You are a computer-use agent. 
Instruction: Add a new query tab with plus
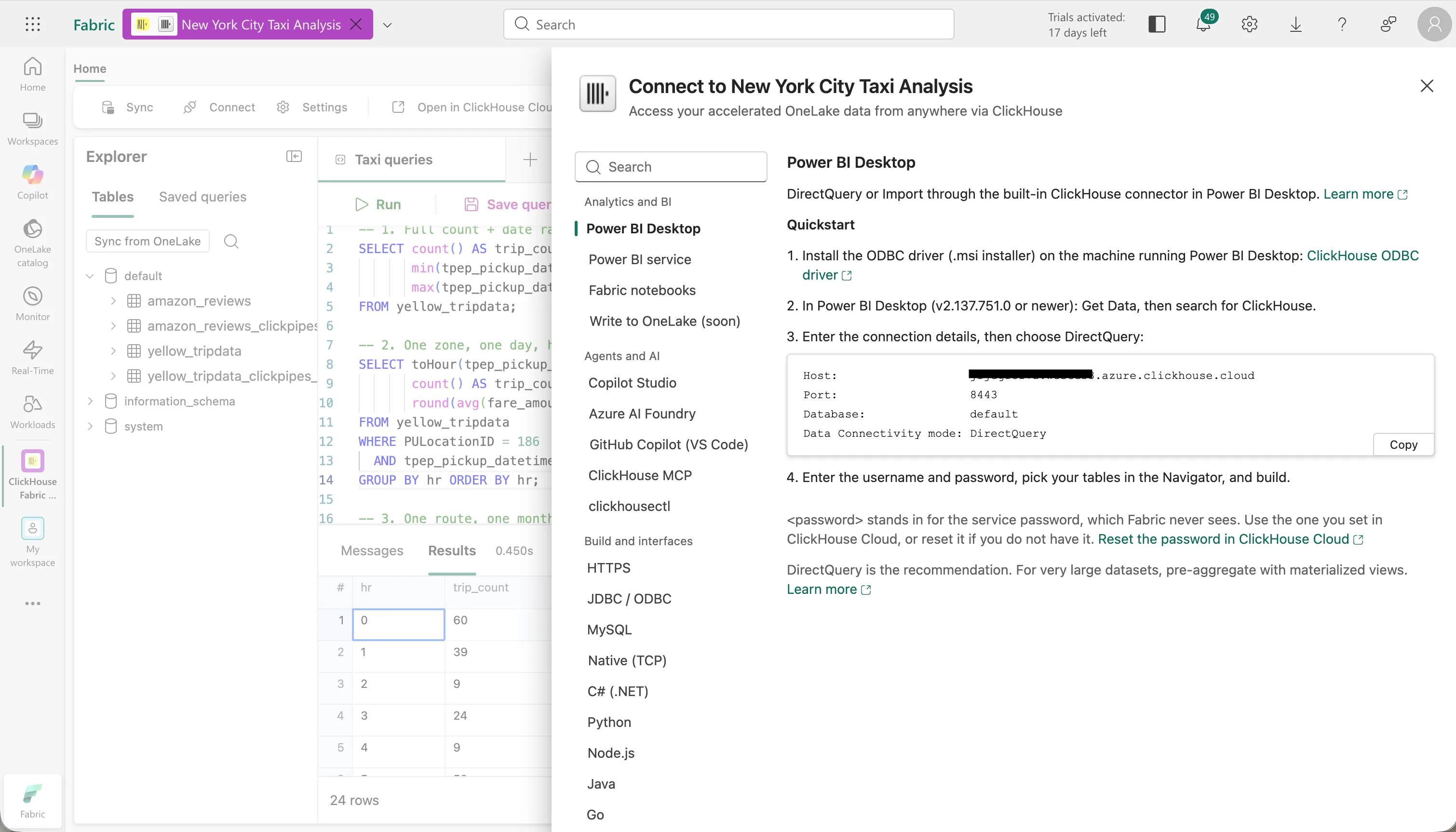click(530, 160)
